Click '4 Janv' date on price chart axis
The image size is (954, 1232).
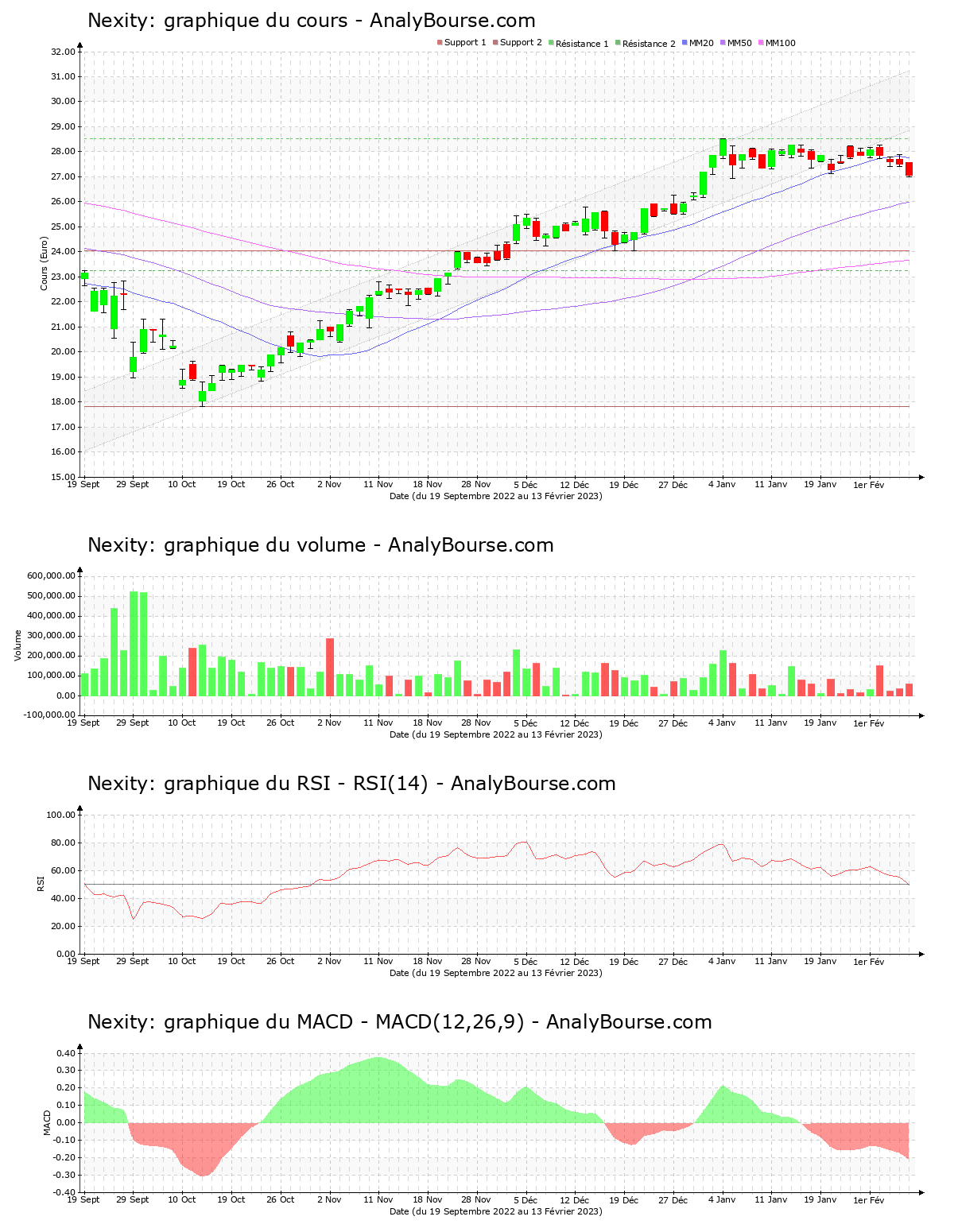(722, 484)
